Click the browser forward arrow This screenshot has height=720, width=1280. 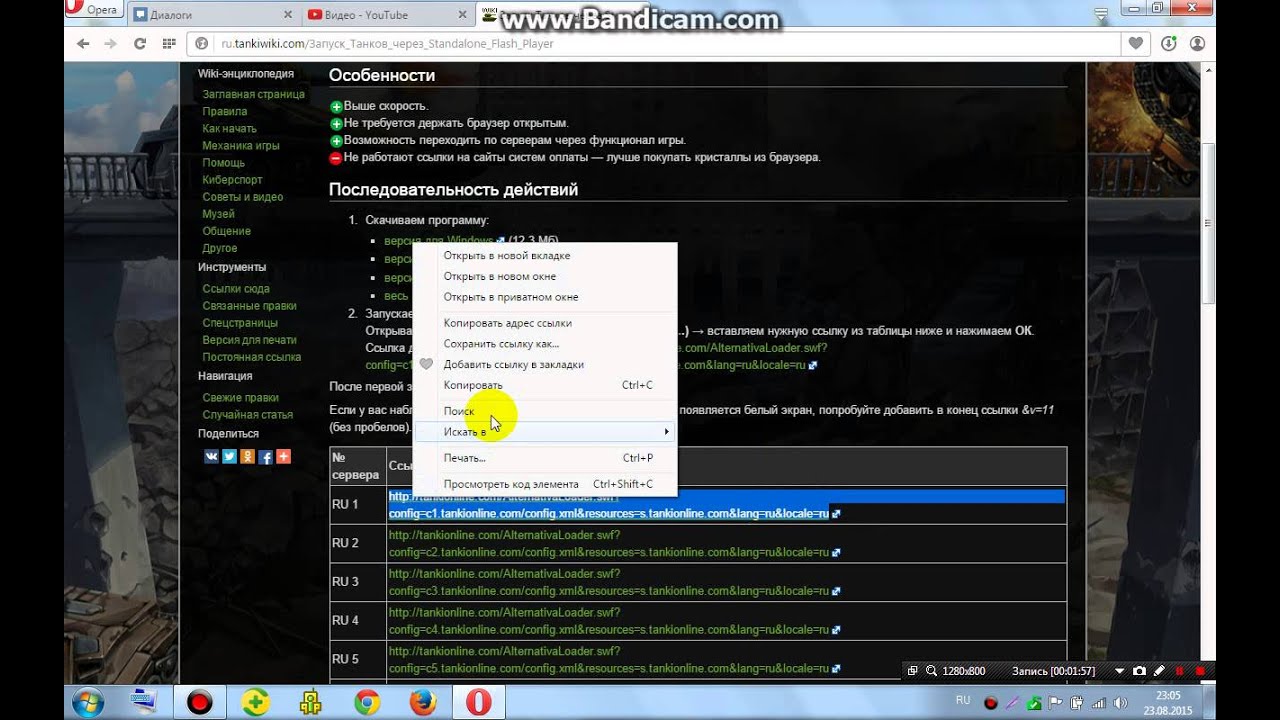(111, 44)
